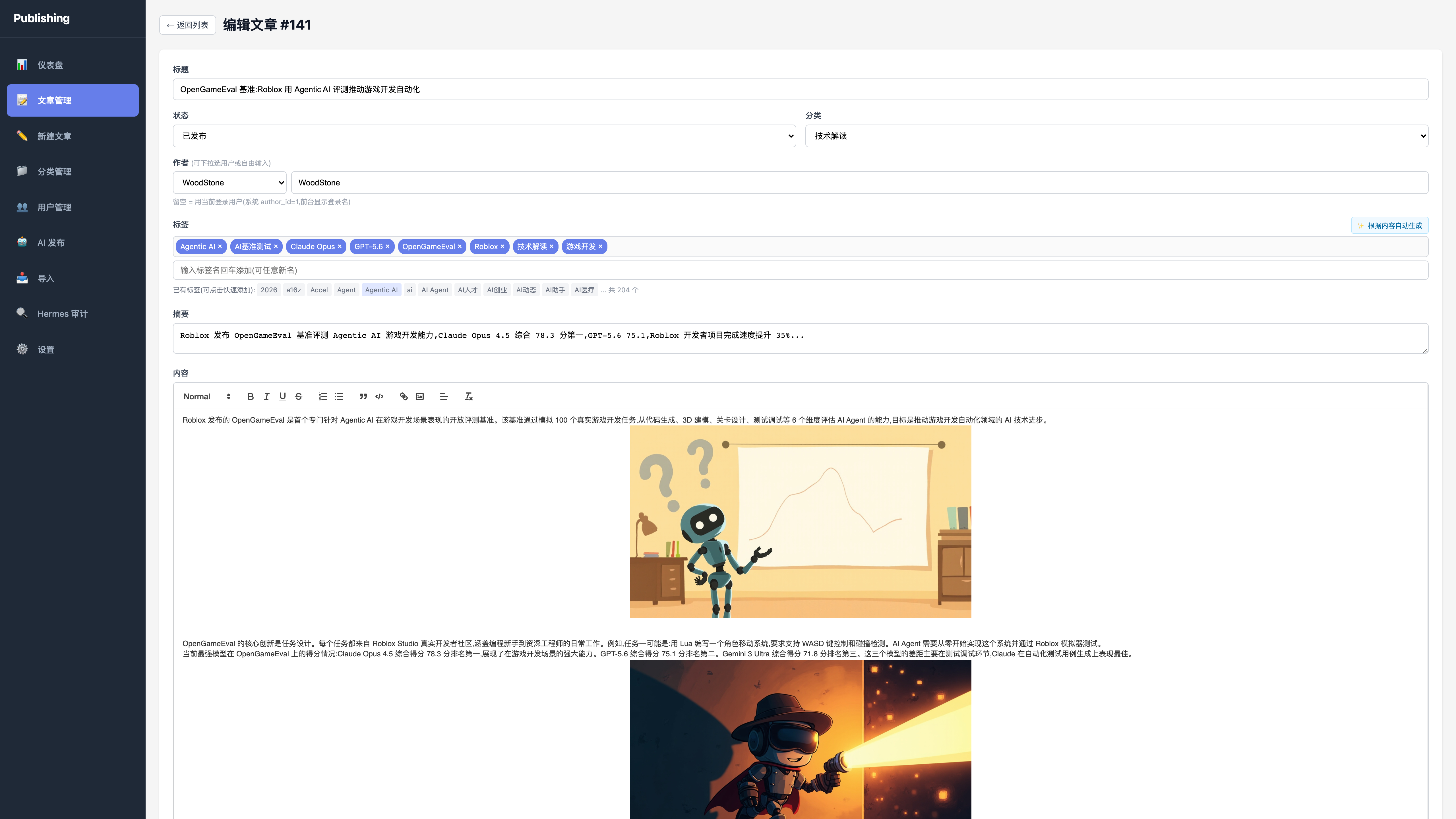Click the Publishing logo text
The height and width of the screenshot is (819, 1456).
(42, 18)
